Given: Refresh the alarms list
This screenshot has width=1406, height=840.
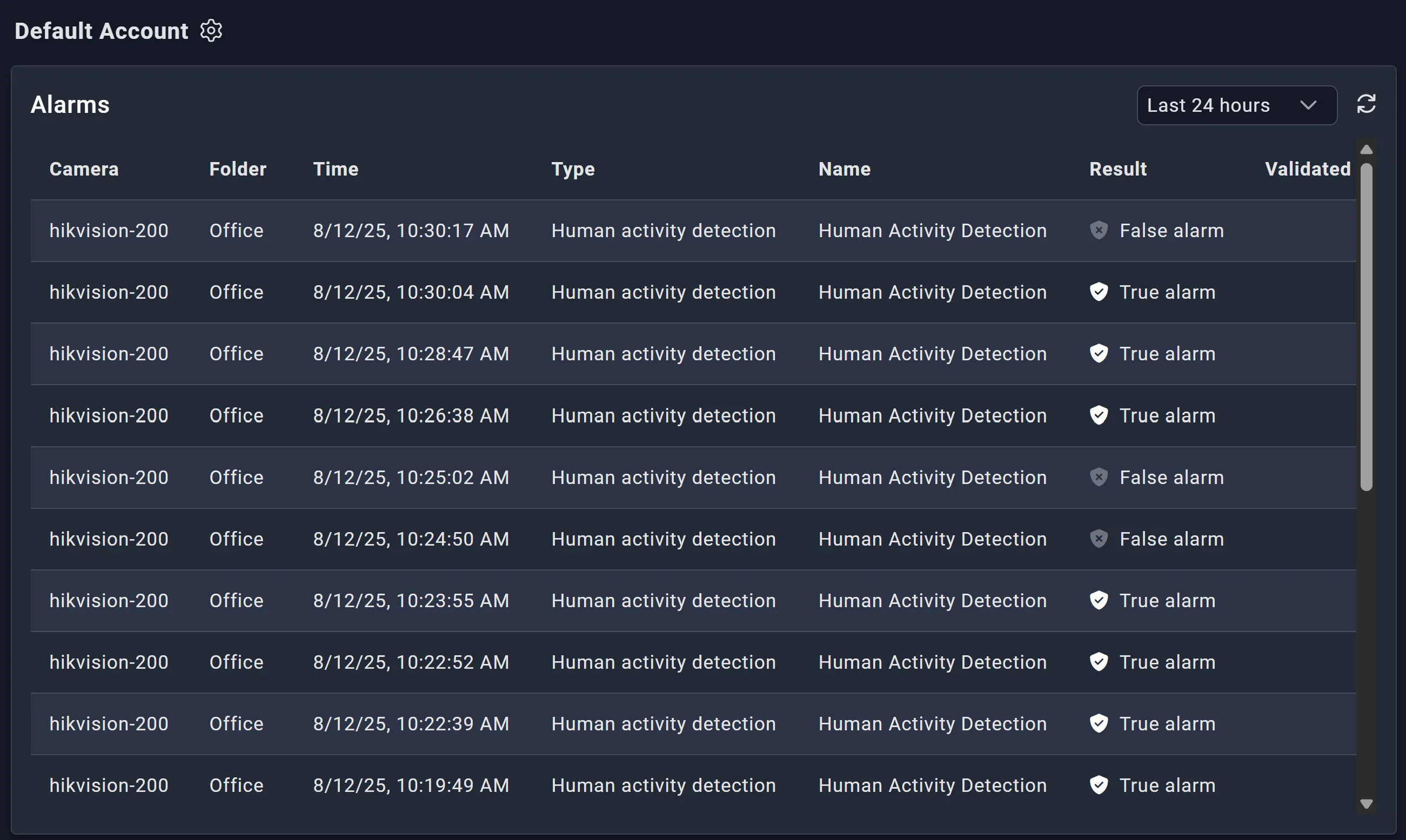Looking at the screenshot, I should [1366, 104].
